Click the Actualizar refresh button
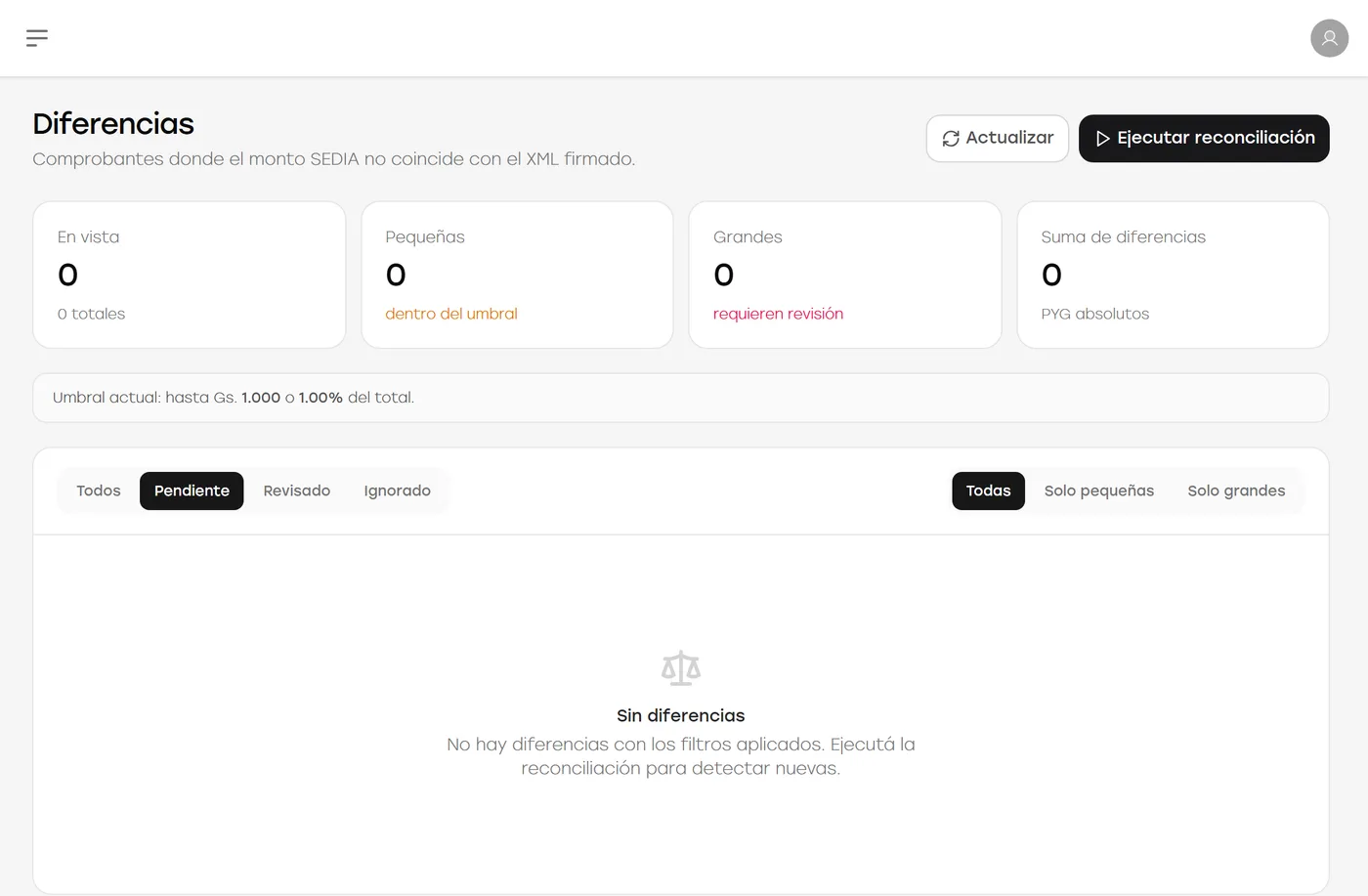The image size is (1368, 896). coord(997,139)
